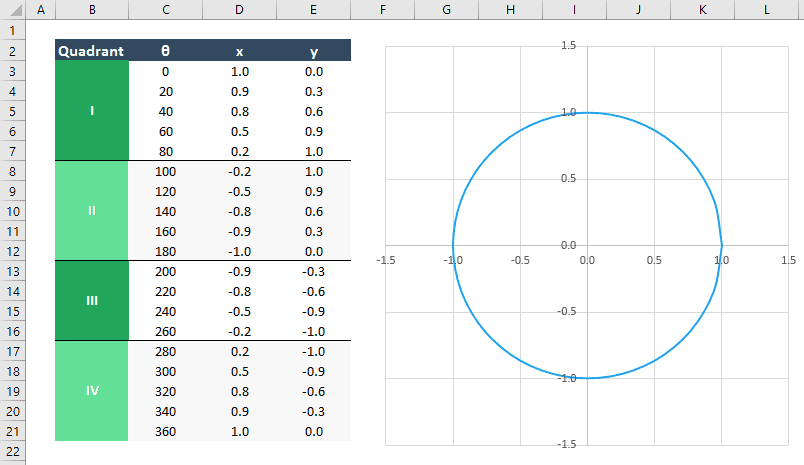Viewport: 804px width, 465px height.
Task: Select the merged Quadrant I cell
Action: (92, 111)
